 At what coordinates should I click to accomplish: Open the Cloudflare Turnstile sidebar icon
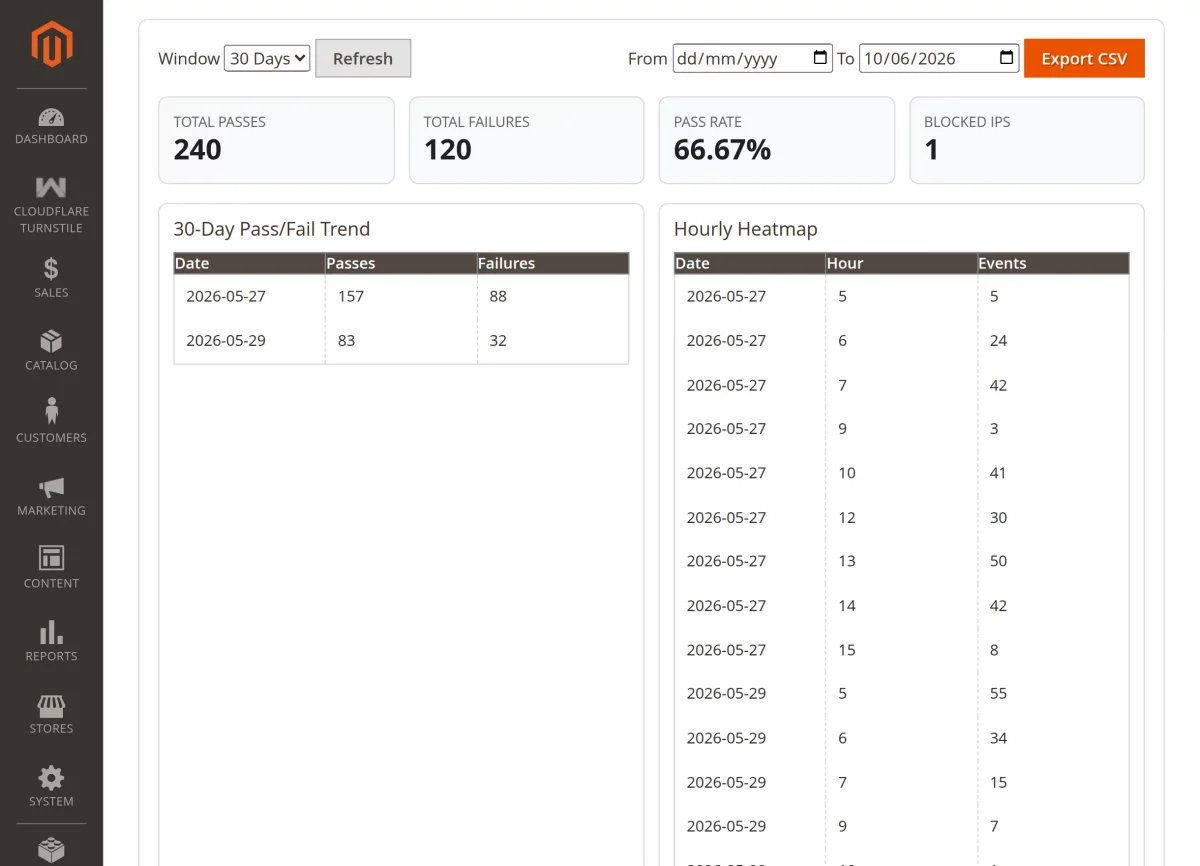(51, 187)
